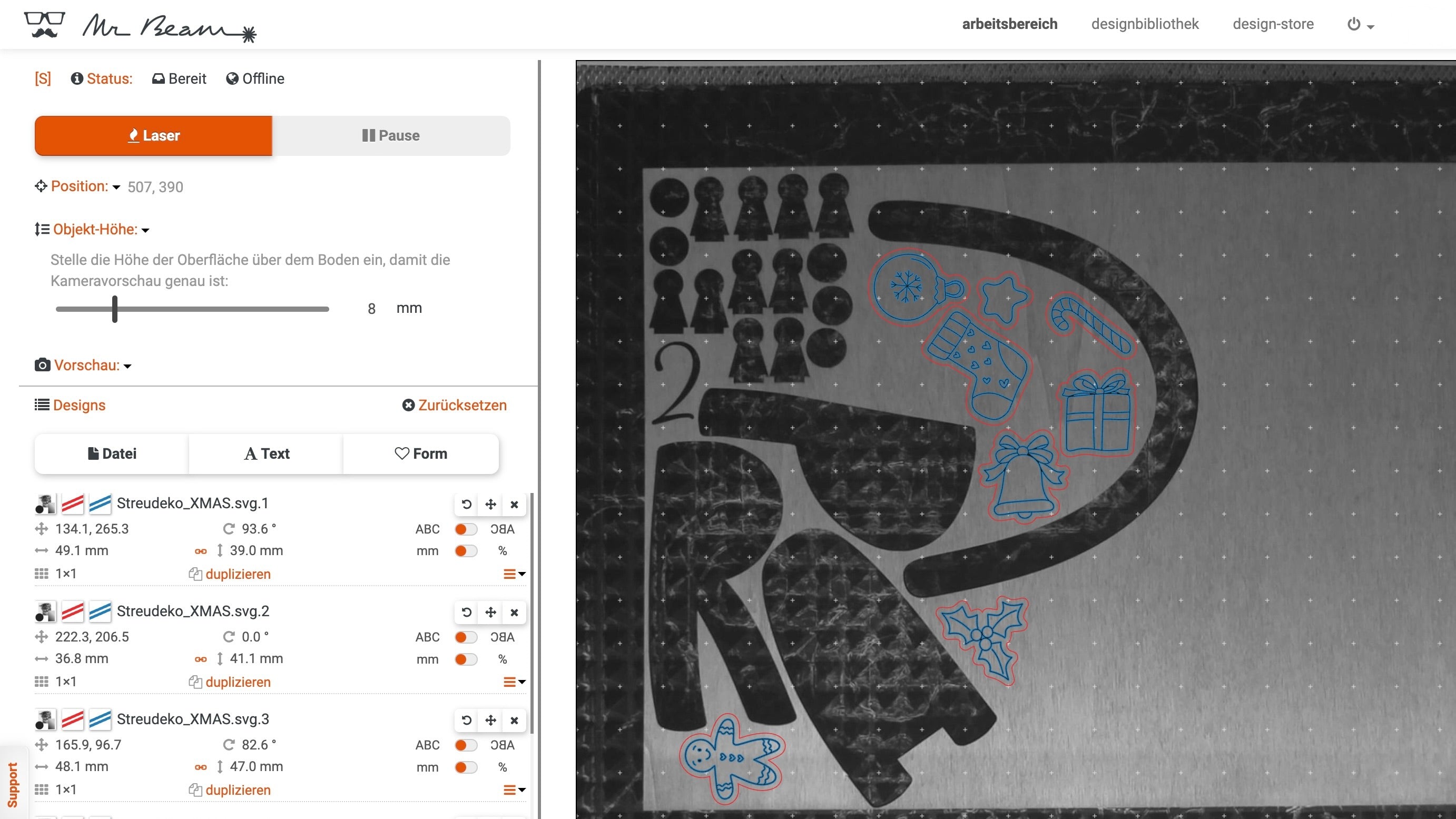Toggle the second switch for Streudeko_XMAS.svg.2
This screenshot has width=1456, height=819.
pyautogui.click(x=465, y=659)
